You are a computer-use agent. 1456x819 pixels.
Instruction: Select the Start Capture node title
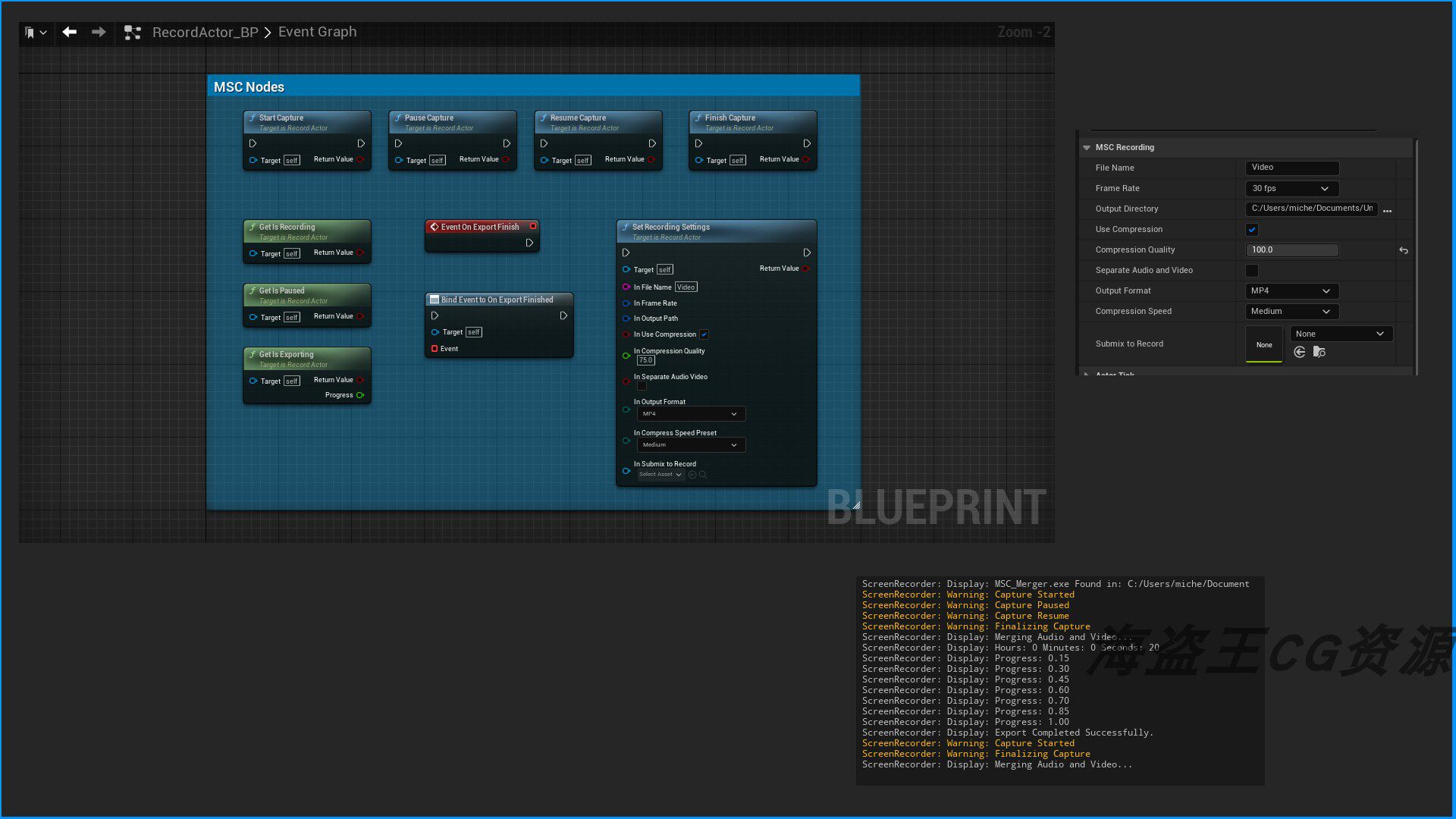(281, 118)
